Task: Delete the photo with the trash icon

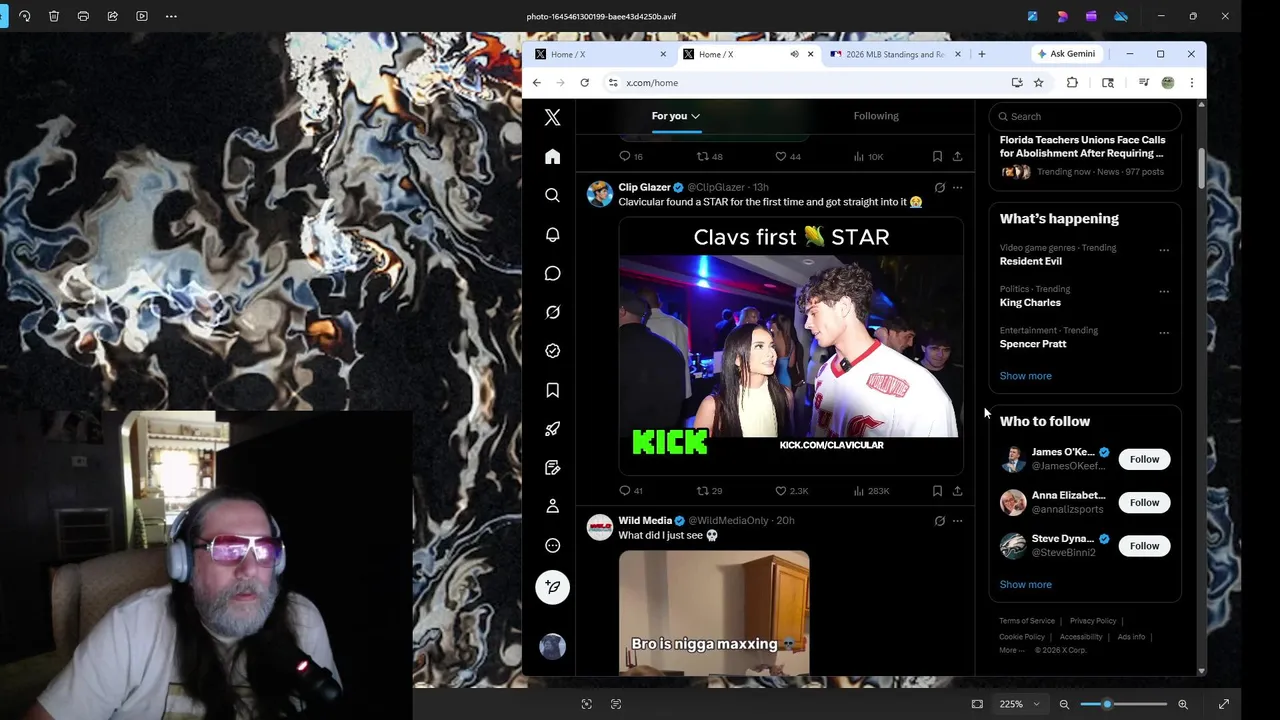Action: click(54, 16)
